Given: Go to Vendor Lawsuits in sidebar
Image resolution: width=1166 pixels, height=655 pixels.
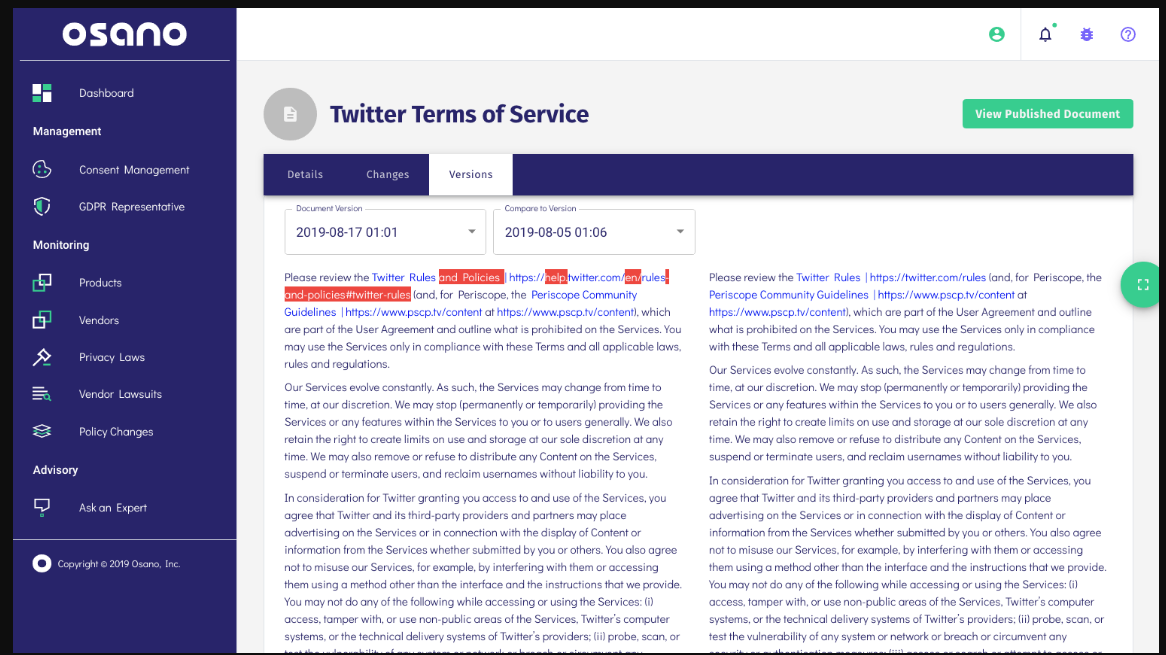Looking at the screenshot, I should (120, 395).
